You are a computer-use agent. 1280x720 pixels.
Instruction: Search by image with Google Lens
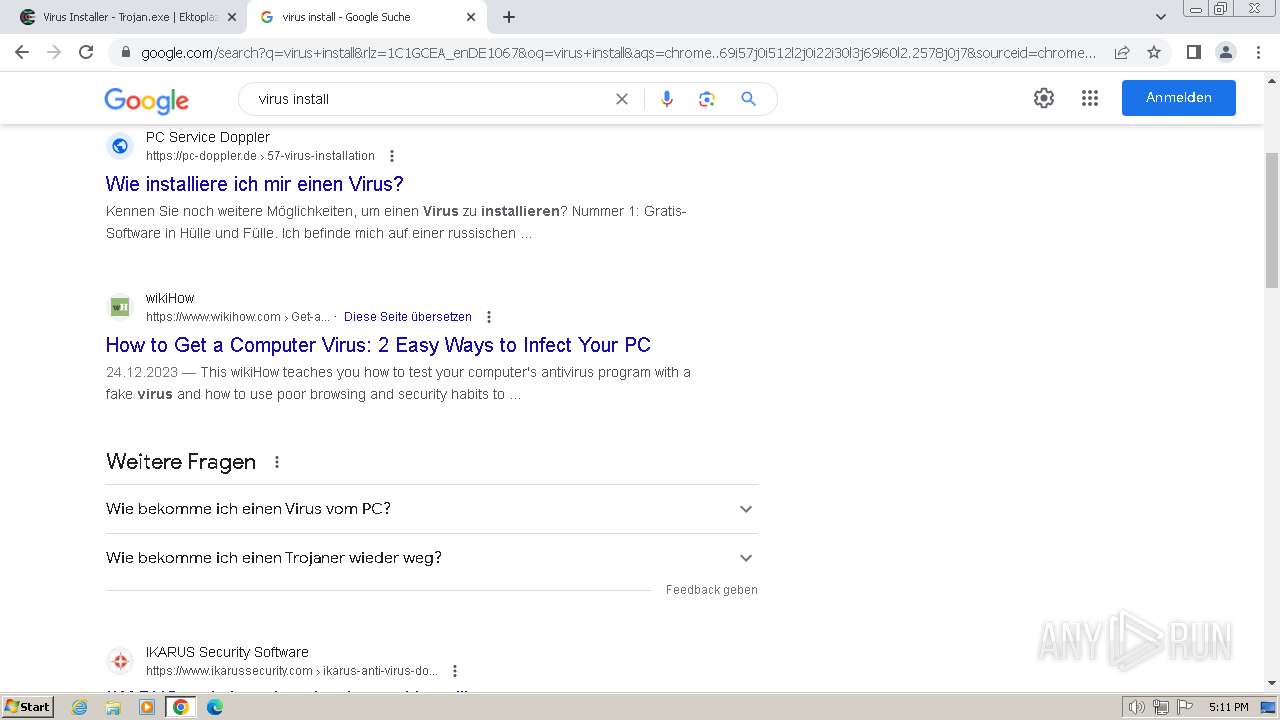point(707,99)
